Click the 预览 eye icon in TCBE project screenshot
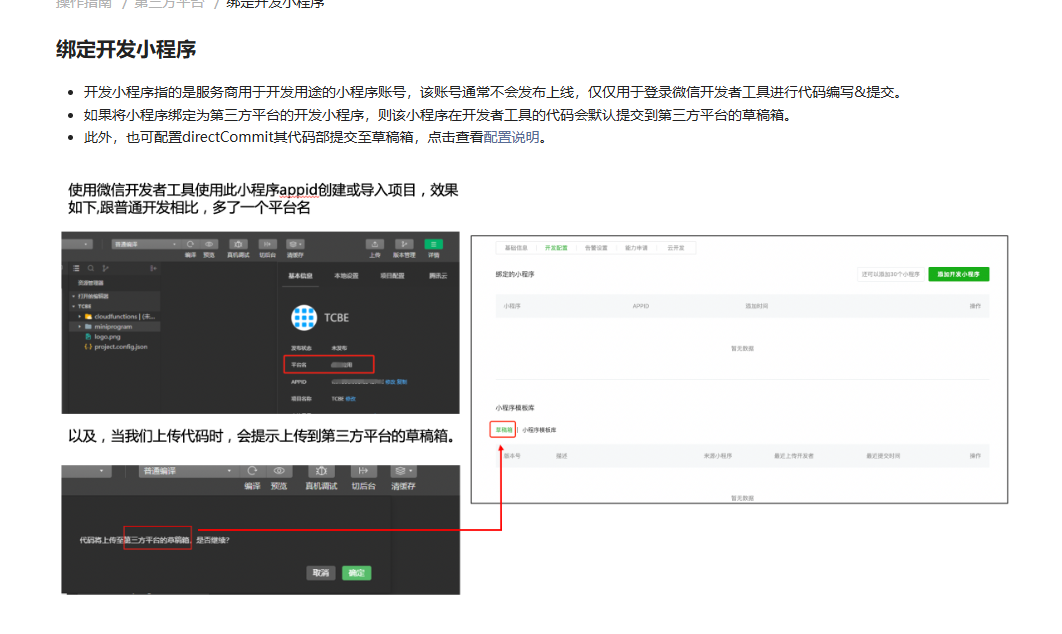This screenshot has width=1062, height=634. [x=209, y=244]
